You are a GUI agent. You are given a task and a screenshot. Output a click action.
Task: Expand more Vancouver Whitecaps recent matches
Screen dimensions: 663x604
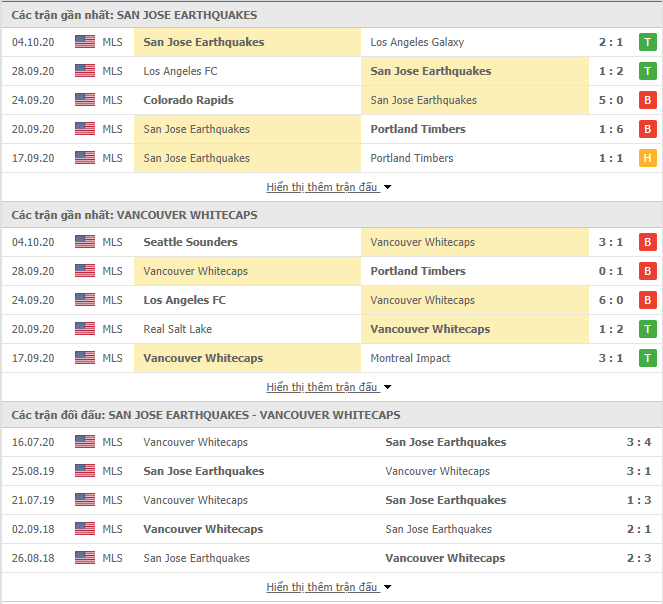coord(329,387)
